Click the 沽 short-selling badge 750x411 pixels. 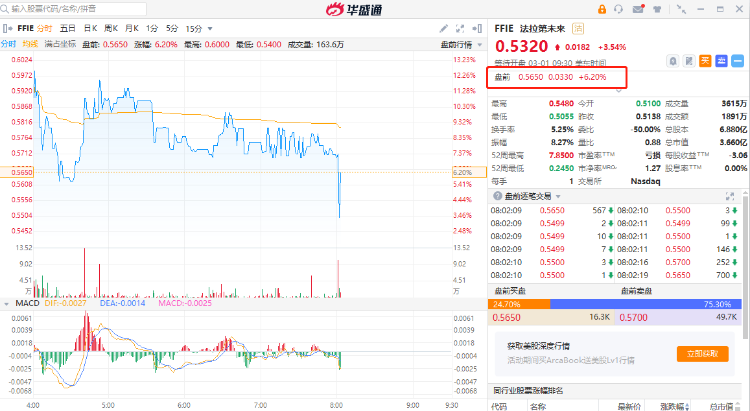(x=578, y=29)
